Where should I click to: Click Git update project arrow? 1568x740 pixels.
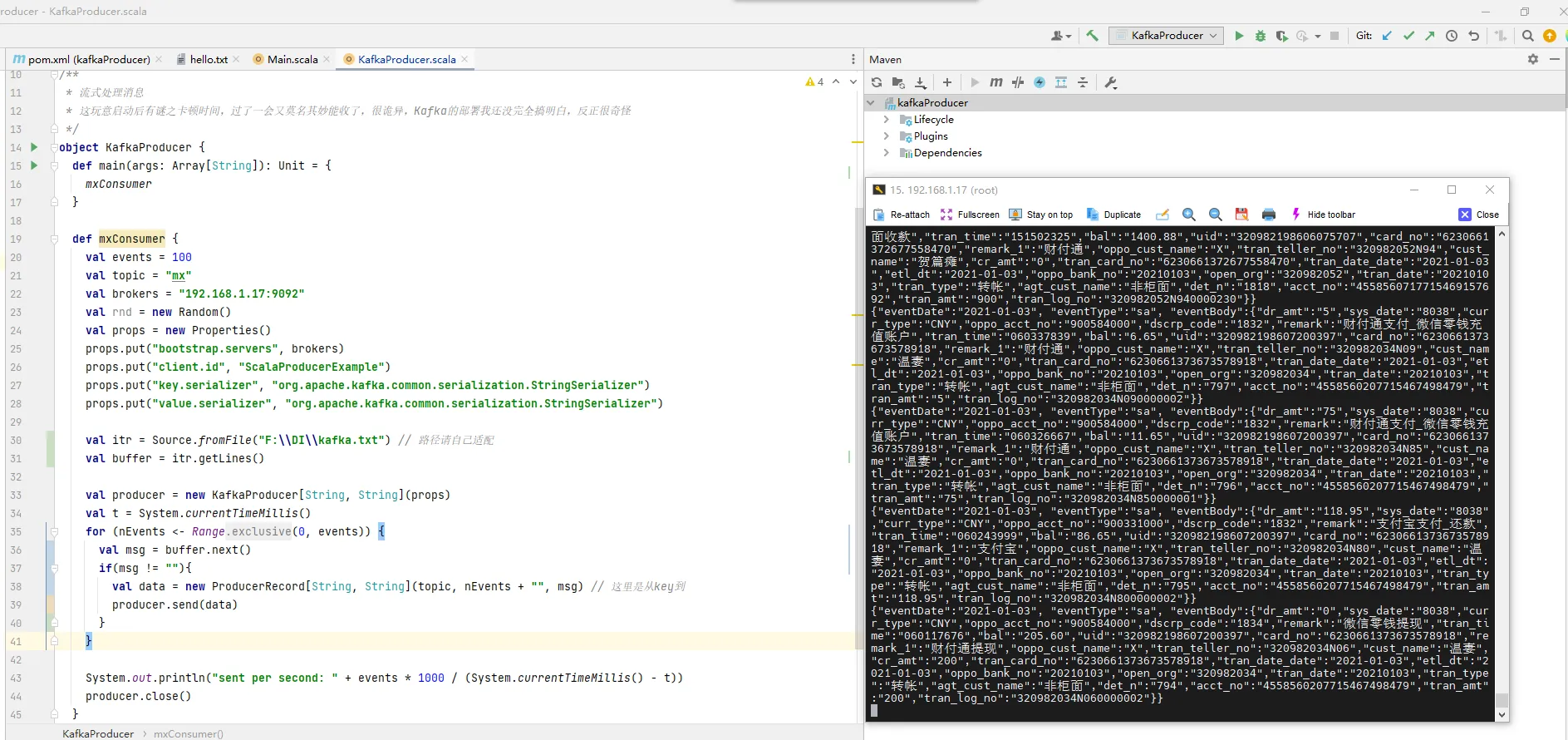[1387, 36]
